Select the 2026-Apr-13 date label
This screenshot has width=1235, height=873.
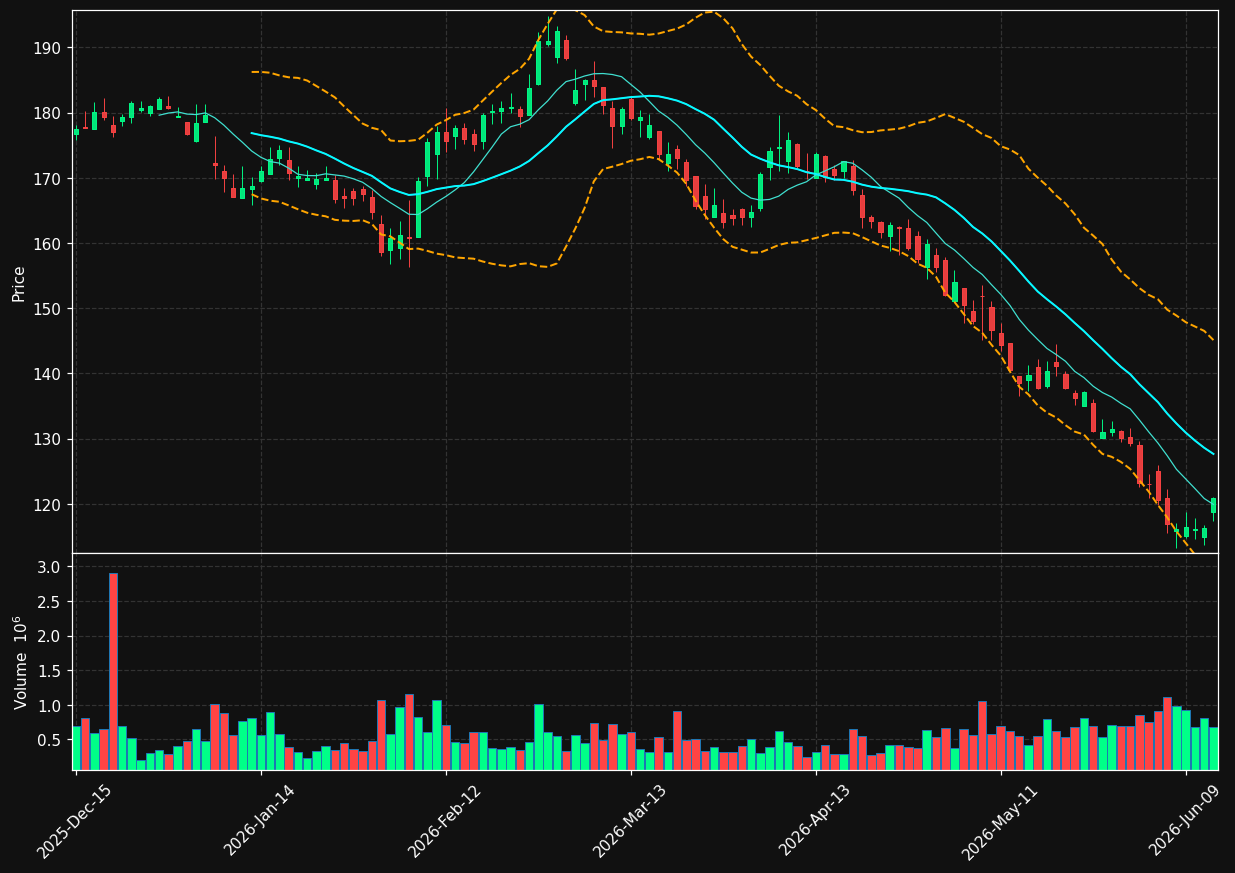click(816, 821)
